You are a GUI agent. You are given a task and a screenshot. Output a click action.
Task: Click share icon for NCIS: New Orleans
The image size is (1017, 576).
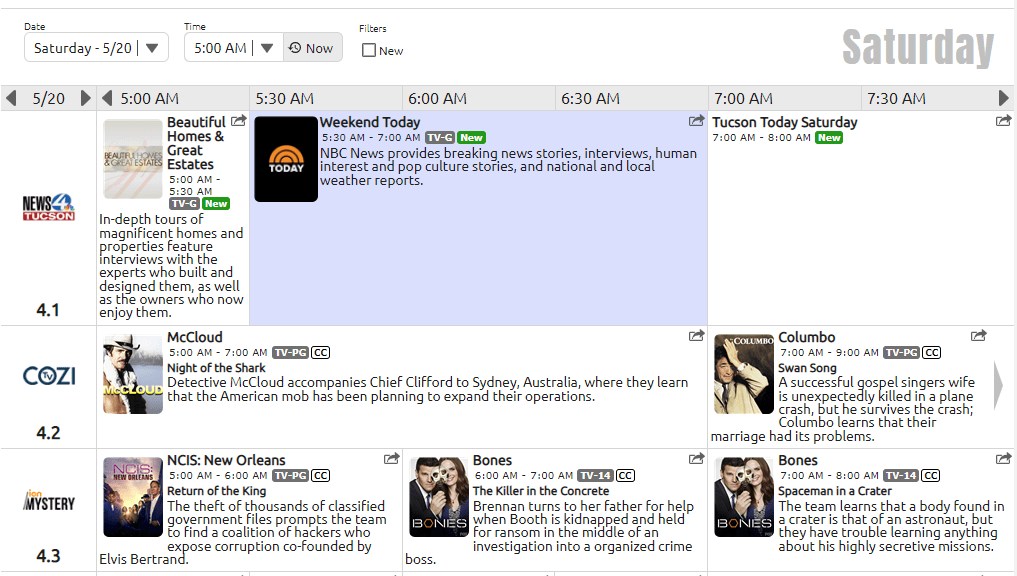click(391, 459)
